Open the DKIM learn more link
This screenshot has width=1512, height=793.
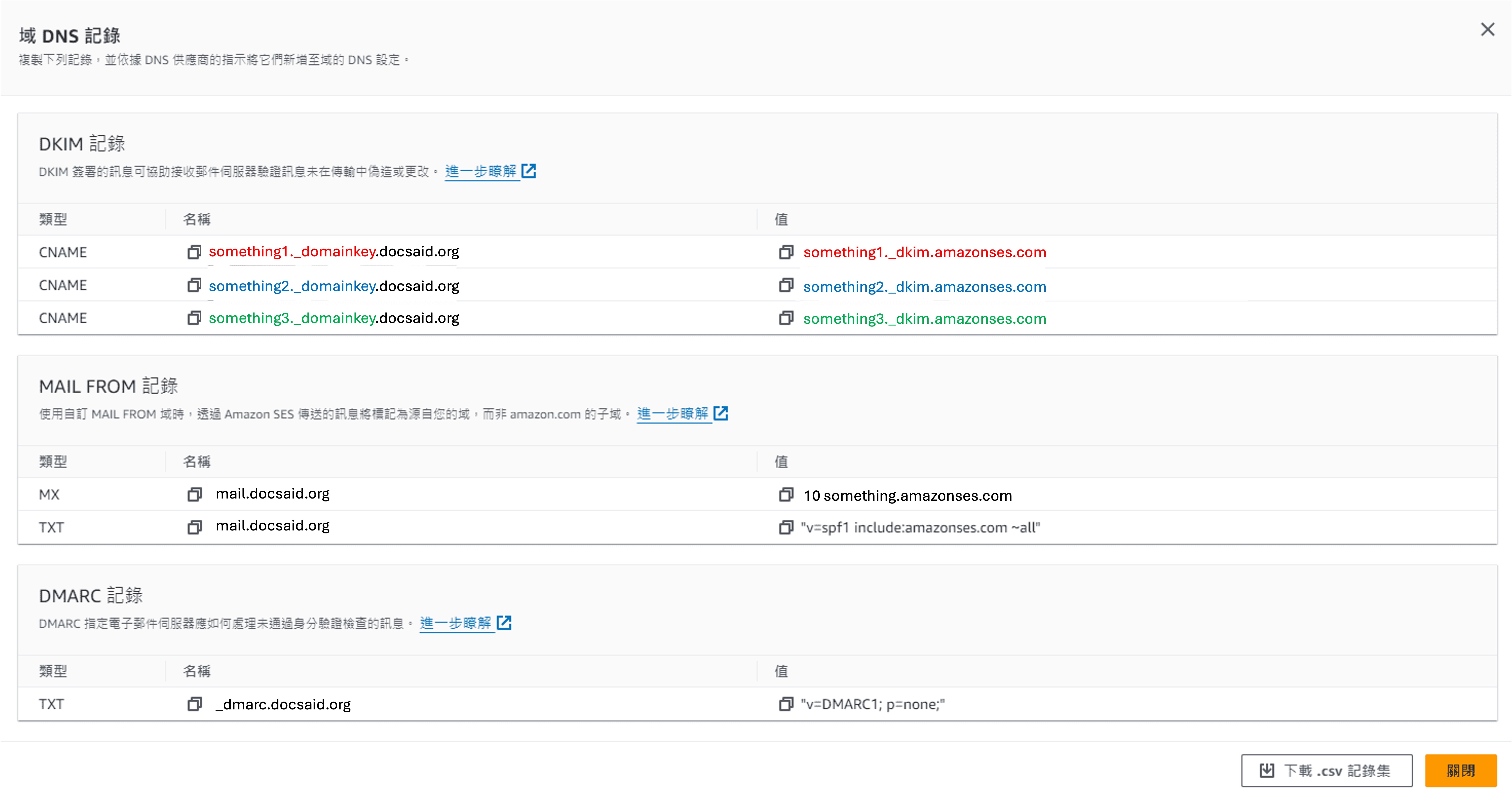tap(490, 171)
